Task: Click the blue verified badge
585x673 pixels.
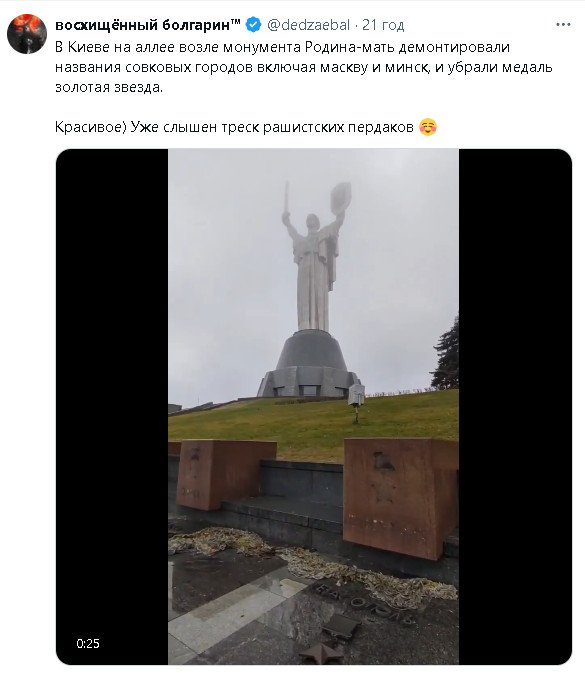Action: pos(253,25)
